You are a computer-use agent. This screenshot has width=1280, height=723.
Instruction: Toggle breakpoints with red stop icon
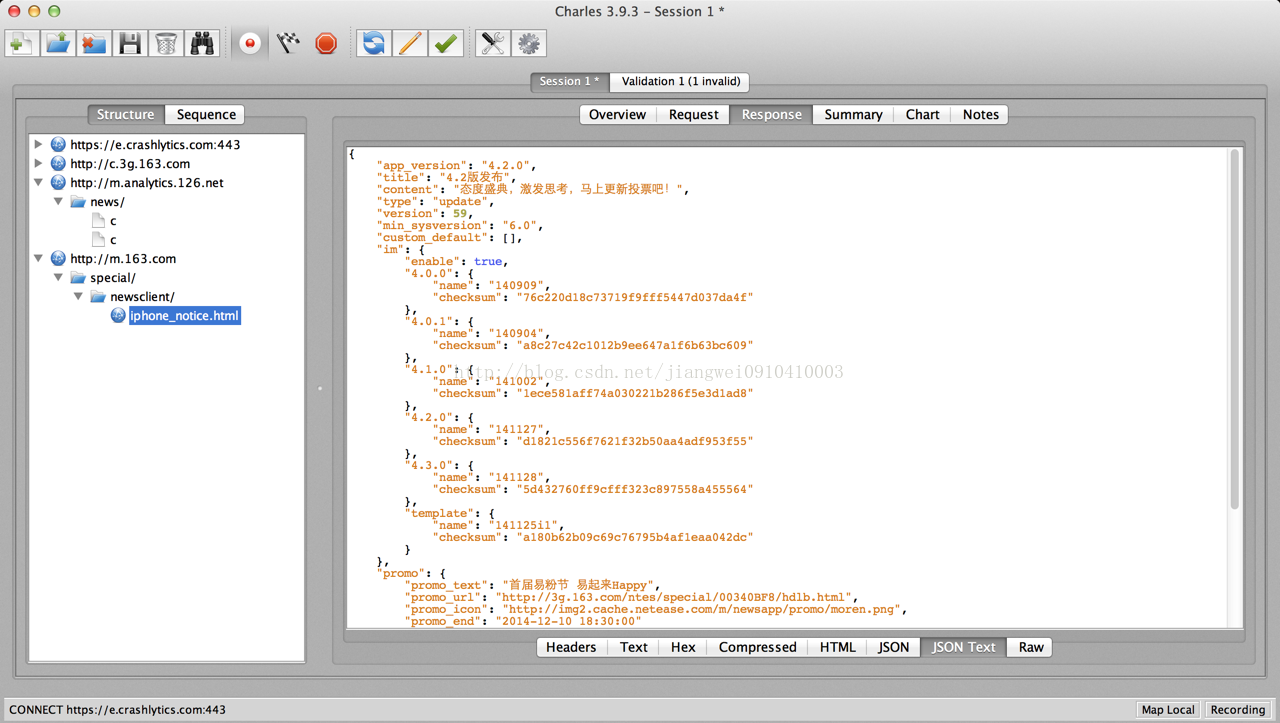pyautogui.click(x=326, y=43)
